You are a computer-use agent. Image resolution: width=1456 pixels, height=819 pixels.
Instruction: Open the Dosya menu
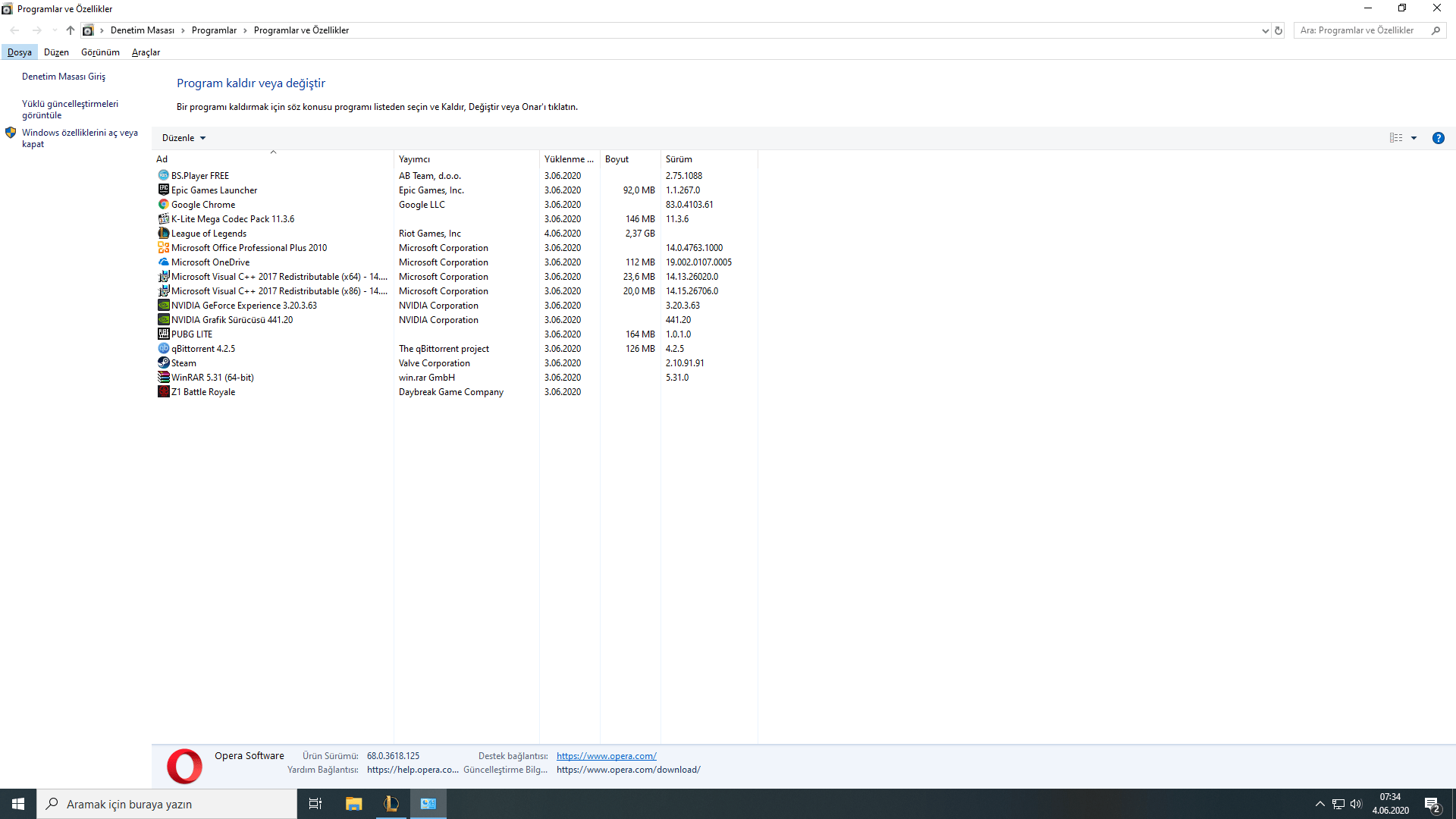click(20, 52)
